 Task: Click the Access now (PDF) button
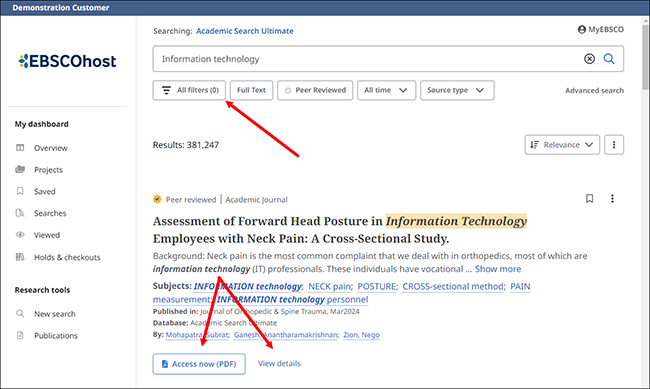pyautogui.click(x=199, y=364)
